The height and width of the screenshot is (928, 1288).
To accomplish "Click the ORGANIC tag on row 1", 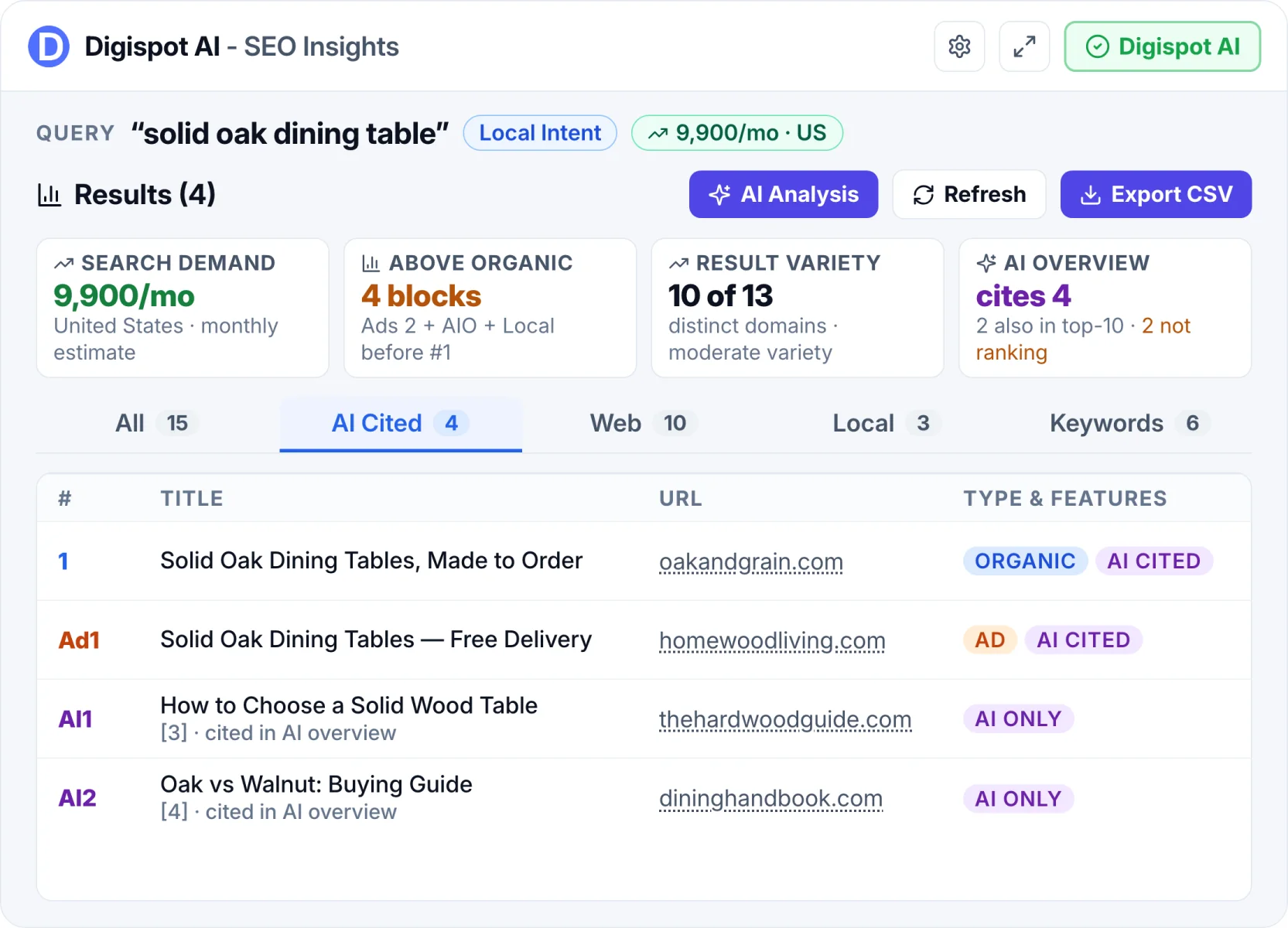I will pyautogui.click(x=1025, y=561).
